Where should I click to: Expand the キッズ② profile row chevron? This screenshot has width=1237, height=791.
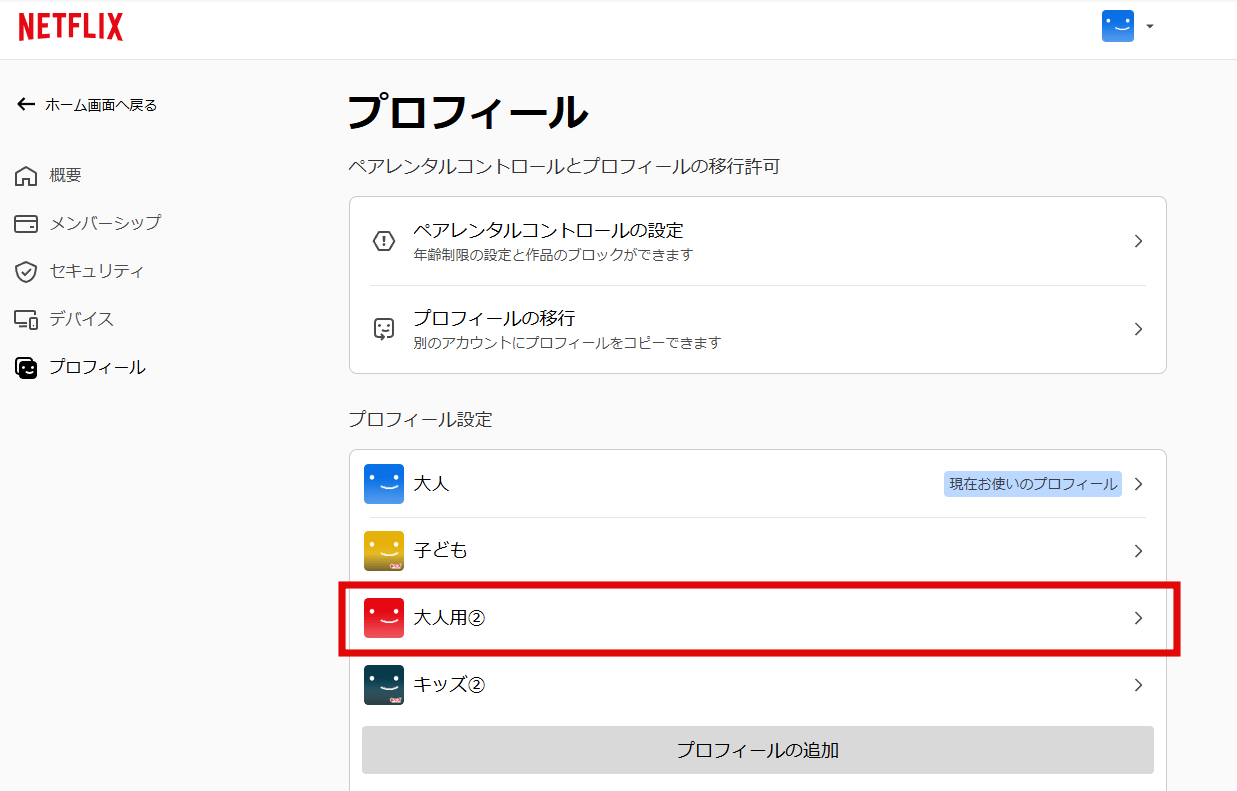tap(1138, 685)
